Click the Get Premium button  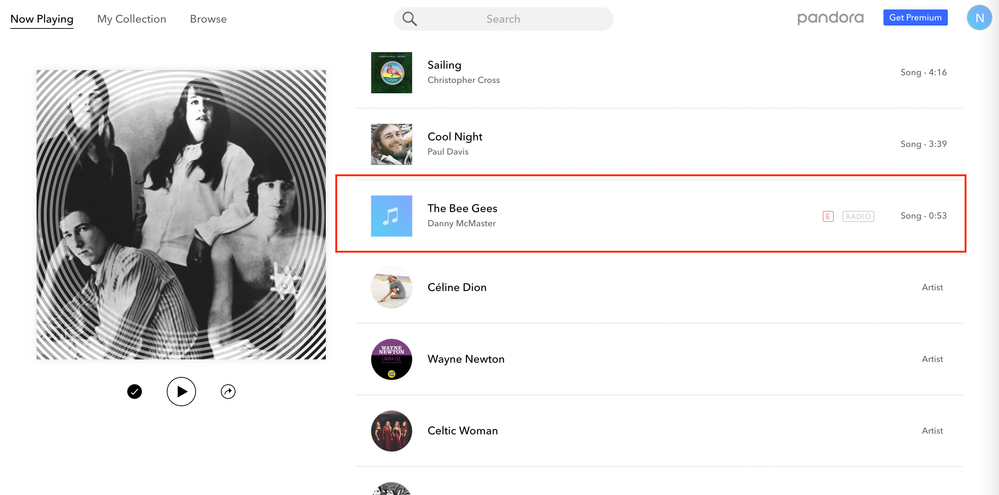pyautogui.click(x=915, y=18)
